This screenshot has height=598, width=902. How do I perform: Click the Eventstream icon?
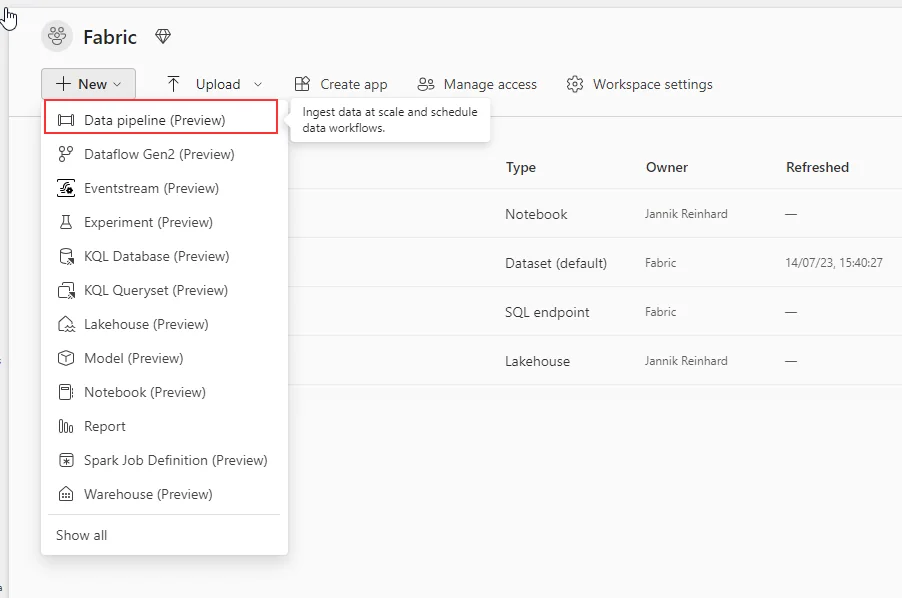pyautogui.click(x=66, y=188)
